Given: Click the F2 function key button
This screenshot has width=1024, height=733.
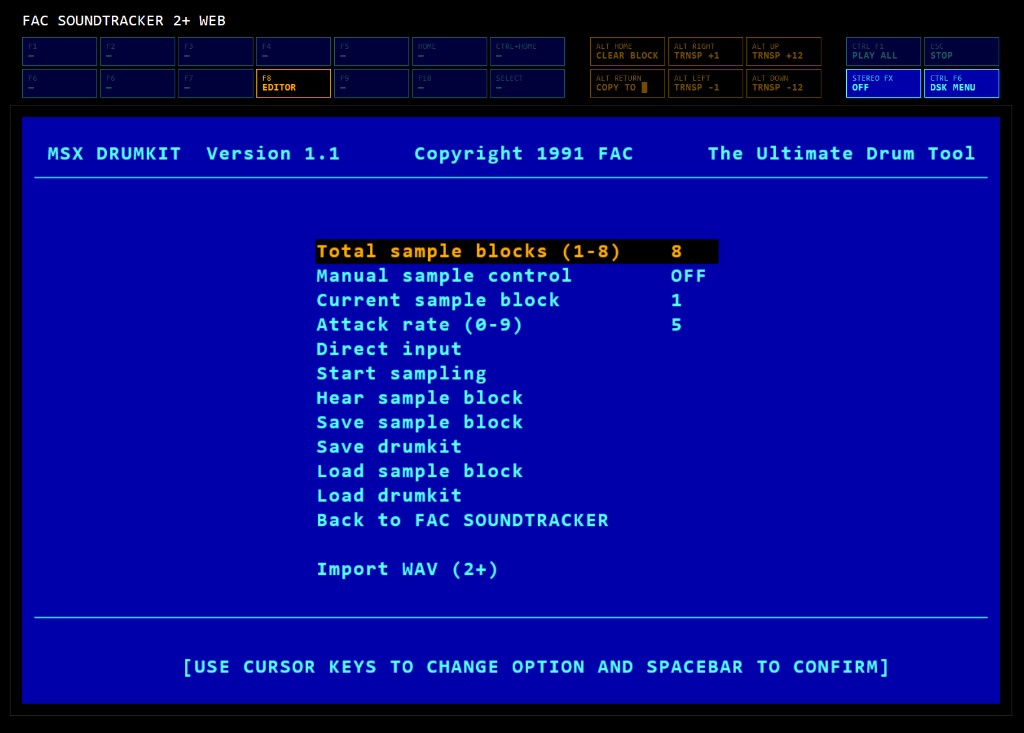Looking at the screenshot, I should point(137,52).
